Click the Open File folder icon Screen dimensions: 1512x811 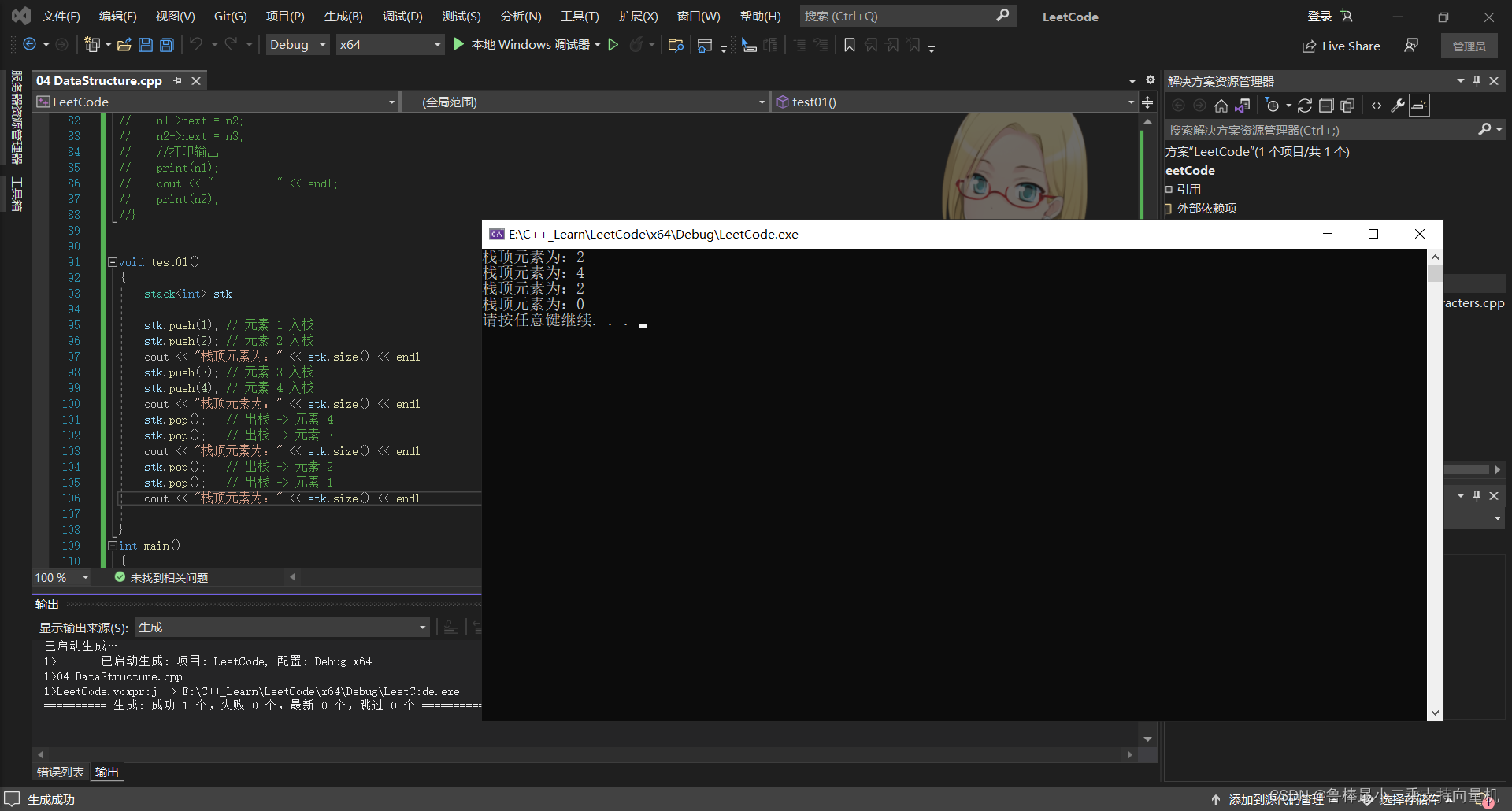(124, 45)
